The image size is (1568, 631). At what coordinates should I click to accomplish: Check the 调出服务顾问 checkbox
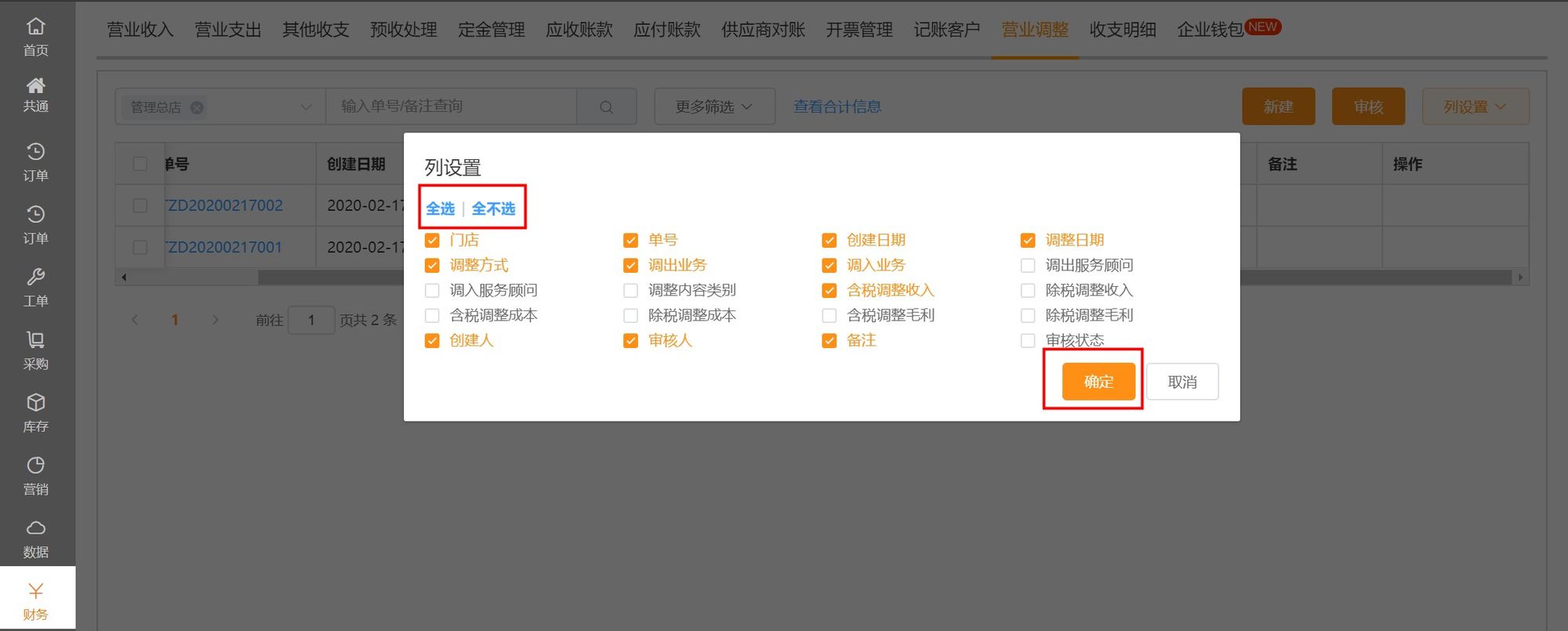[1028, 265]
